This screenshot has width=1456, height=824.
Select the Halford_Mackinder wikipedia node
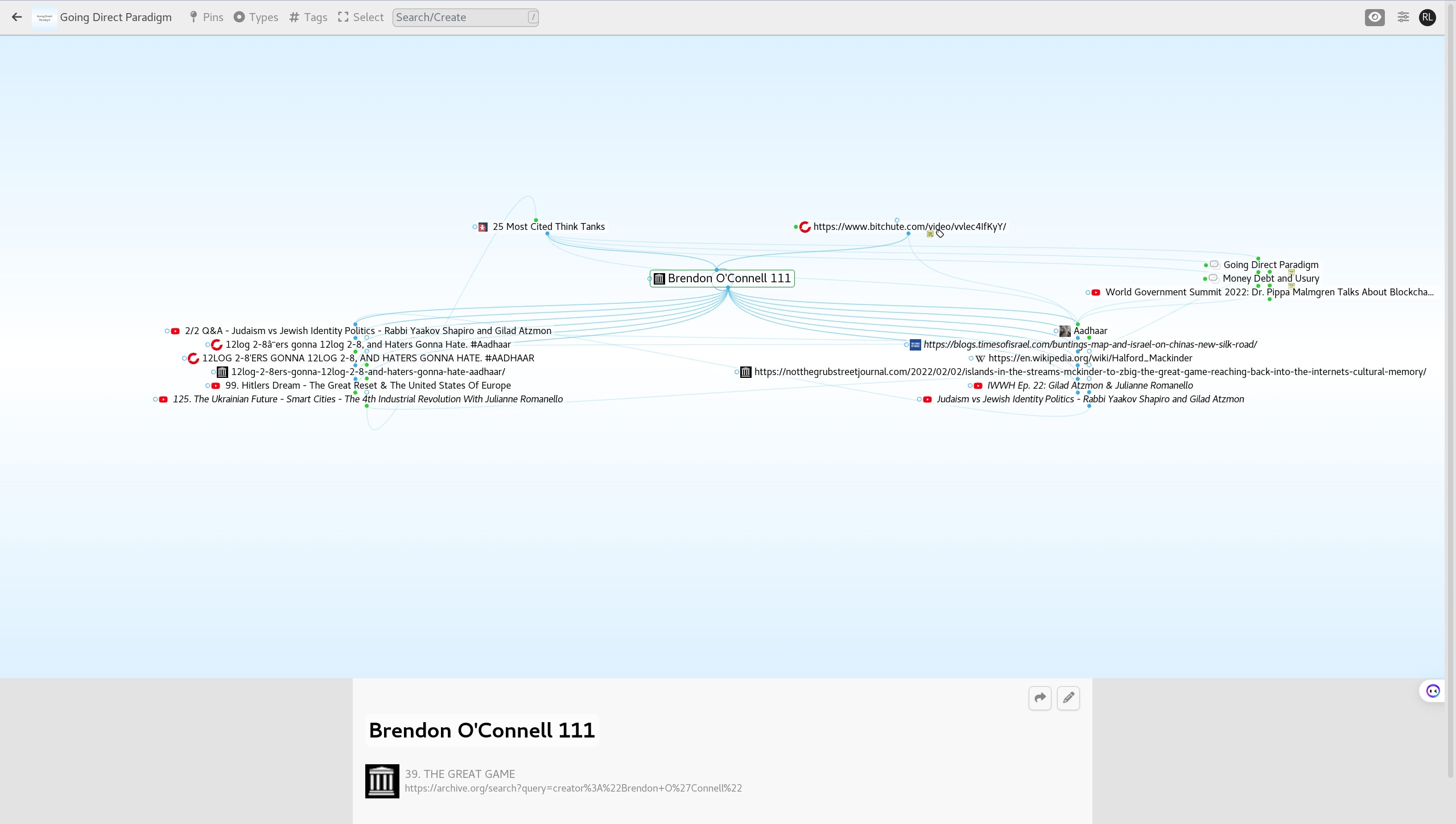(1090, 358)
